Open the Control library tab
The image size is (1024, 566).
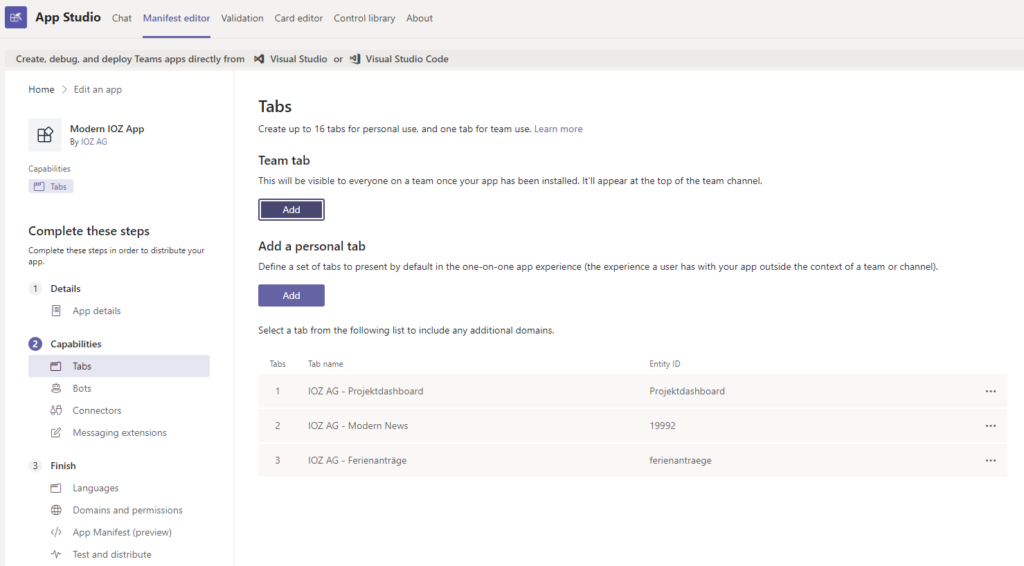[364, 18]
